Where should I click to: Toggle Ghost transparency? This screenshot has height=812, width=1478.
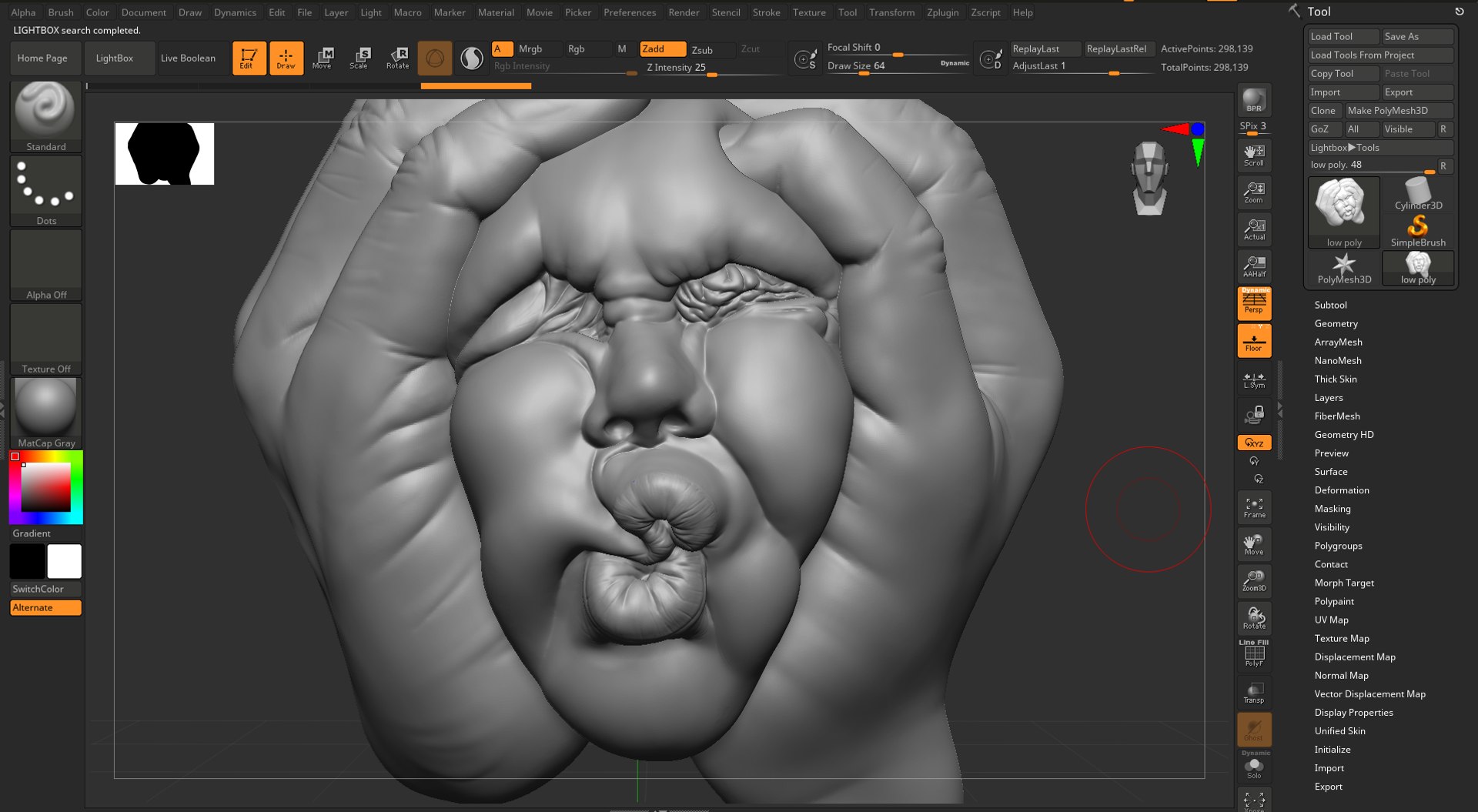pos(1254,729)
